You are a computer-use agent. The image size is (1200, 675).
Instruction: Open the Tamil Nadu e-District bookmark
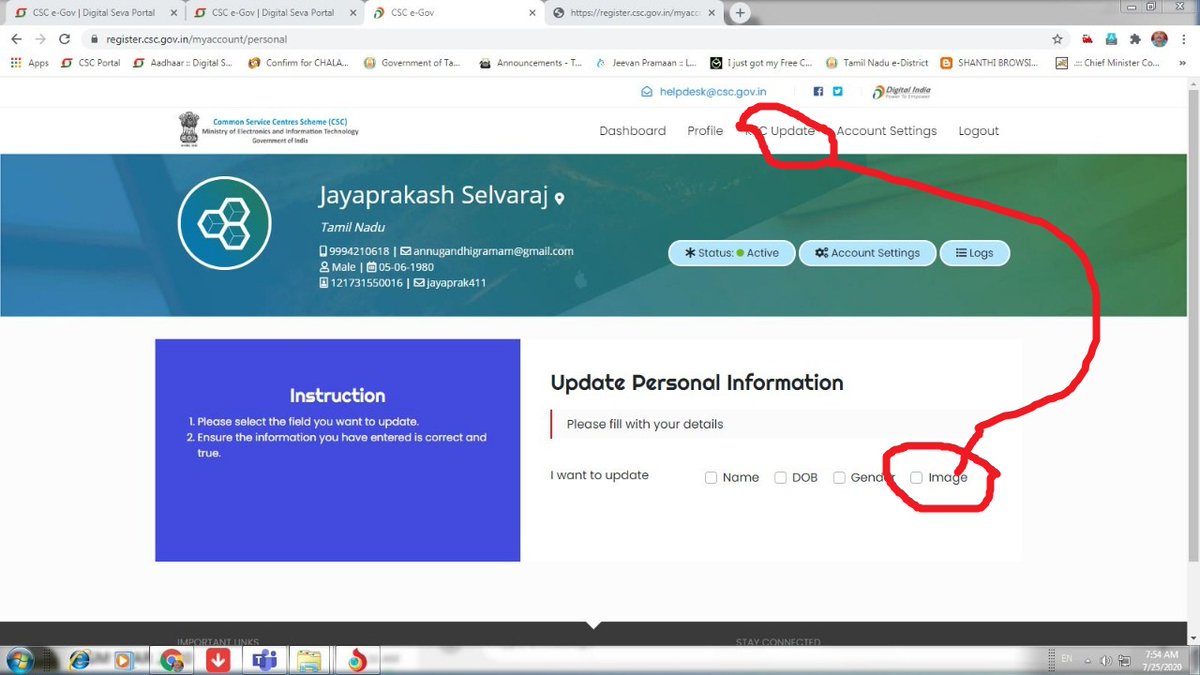tap(878, 62)
